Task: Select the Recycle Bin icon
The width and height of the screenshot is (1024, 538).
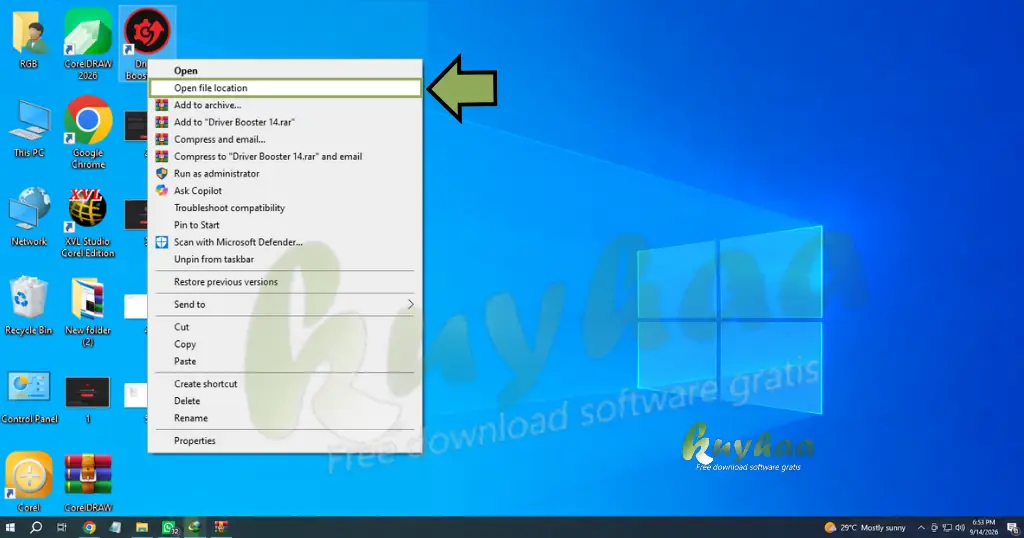Action: tap(29, 306)
